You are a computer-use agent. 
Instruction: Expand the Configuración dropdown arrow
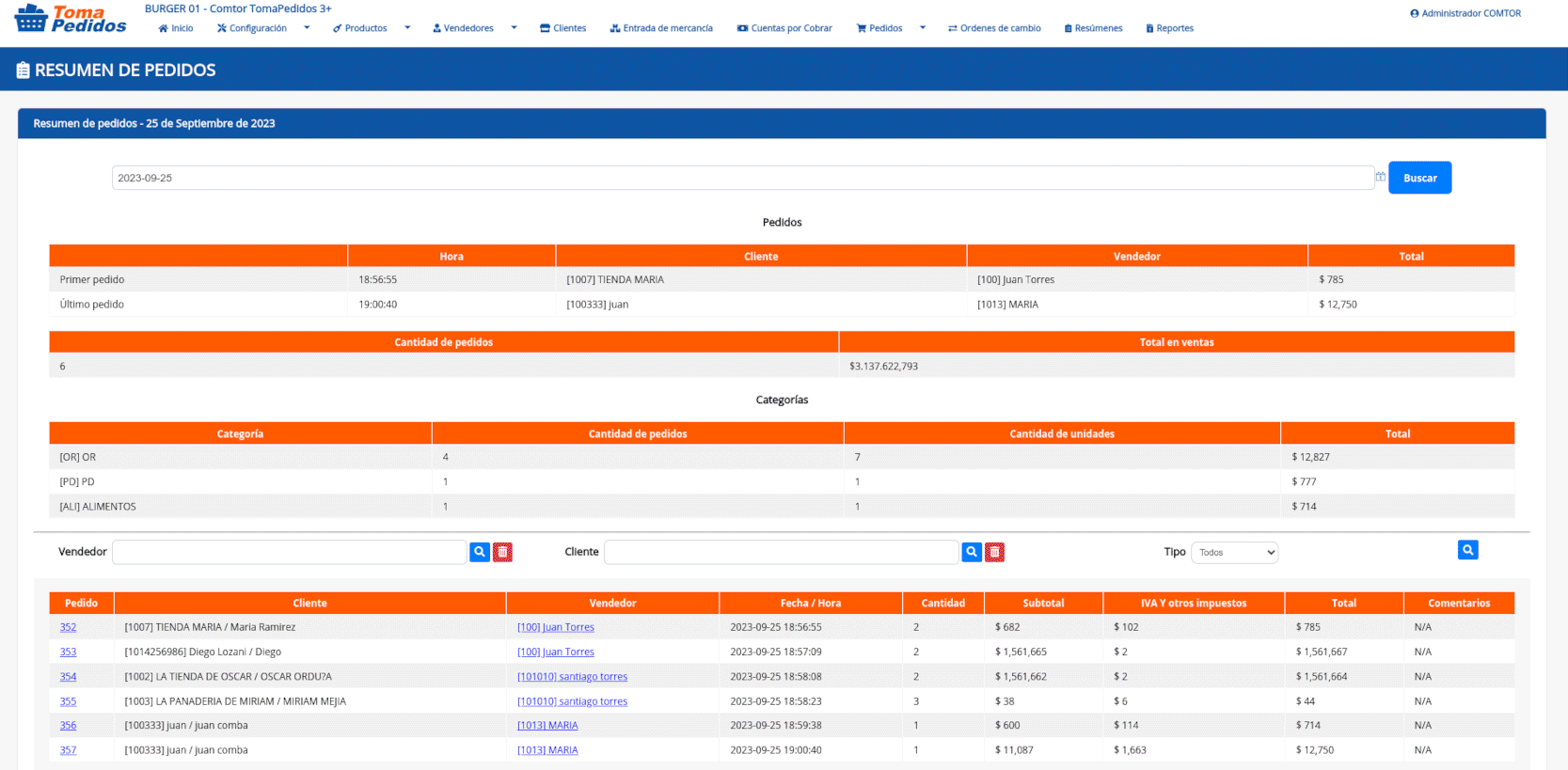click(x=307, y=28)
